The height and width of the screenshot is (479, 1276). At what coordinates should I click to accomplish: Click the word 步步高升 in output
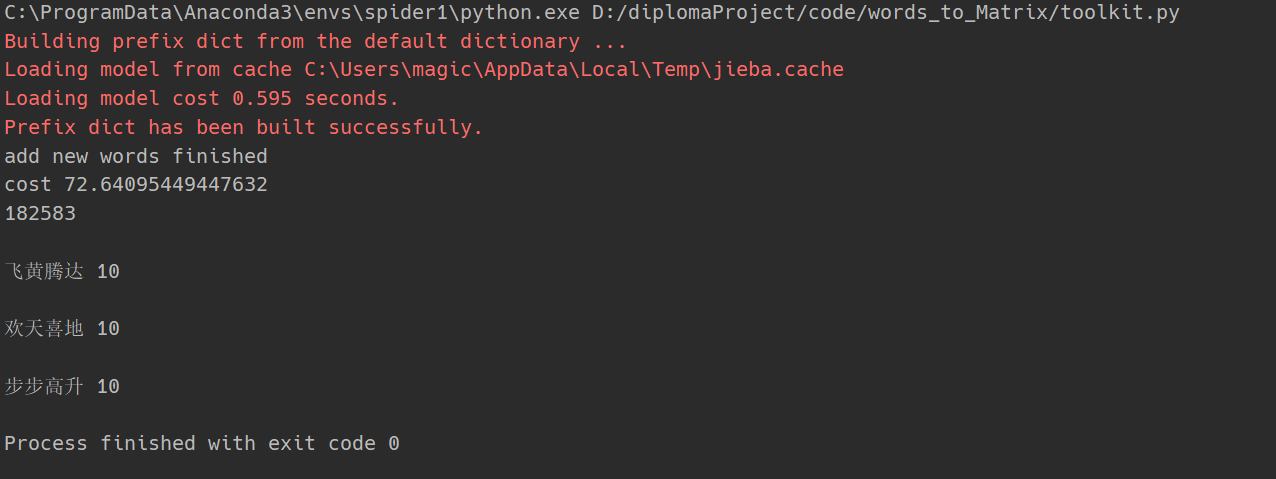coord(44,387)
